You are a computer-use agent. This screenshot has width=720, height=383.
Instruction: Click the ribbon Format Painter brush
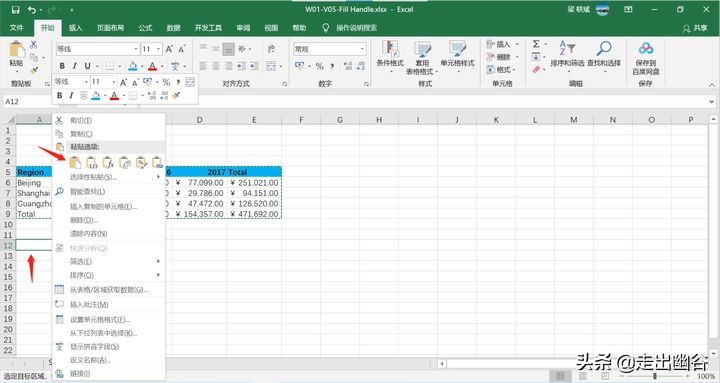point(34,70)
